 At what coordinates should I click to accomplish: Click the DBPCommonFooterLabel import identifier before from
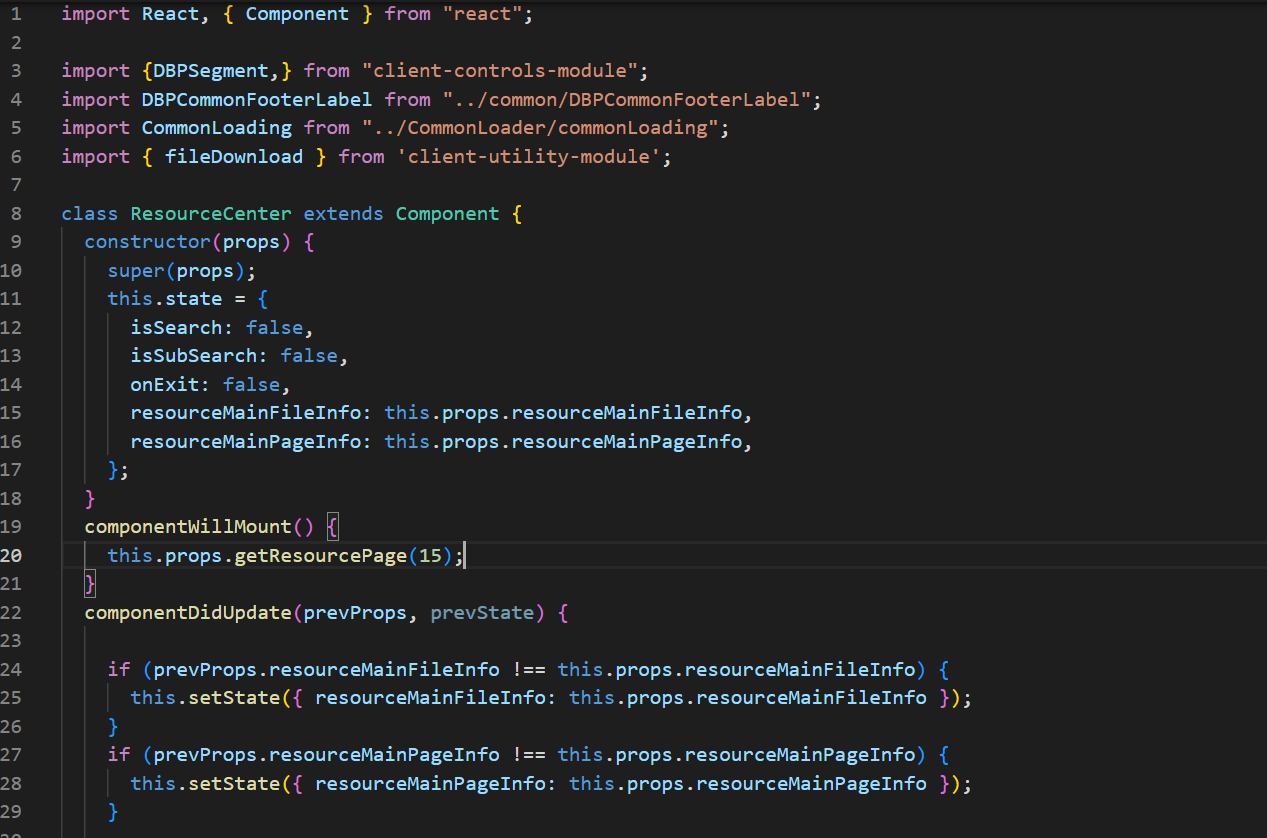click(x=257, y=100)
